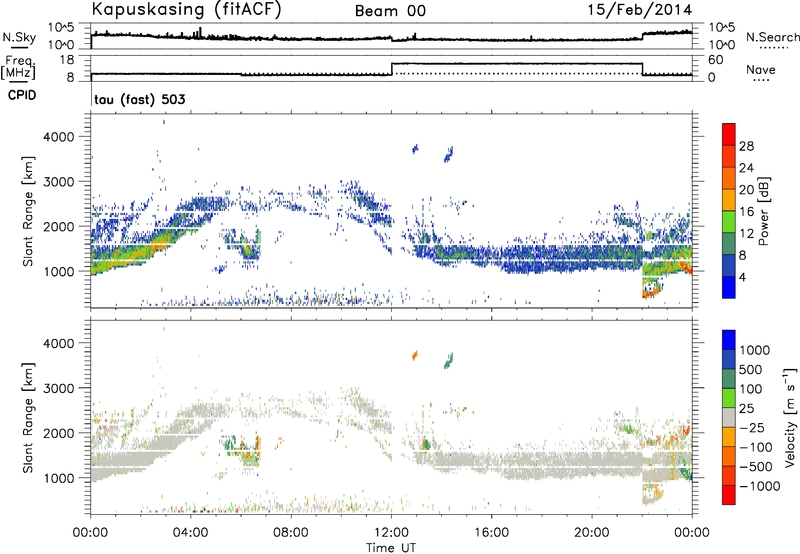Select the tau (fast) 503 text
800x554 pixels.
coord(140,99)
